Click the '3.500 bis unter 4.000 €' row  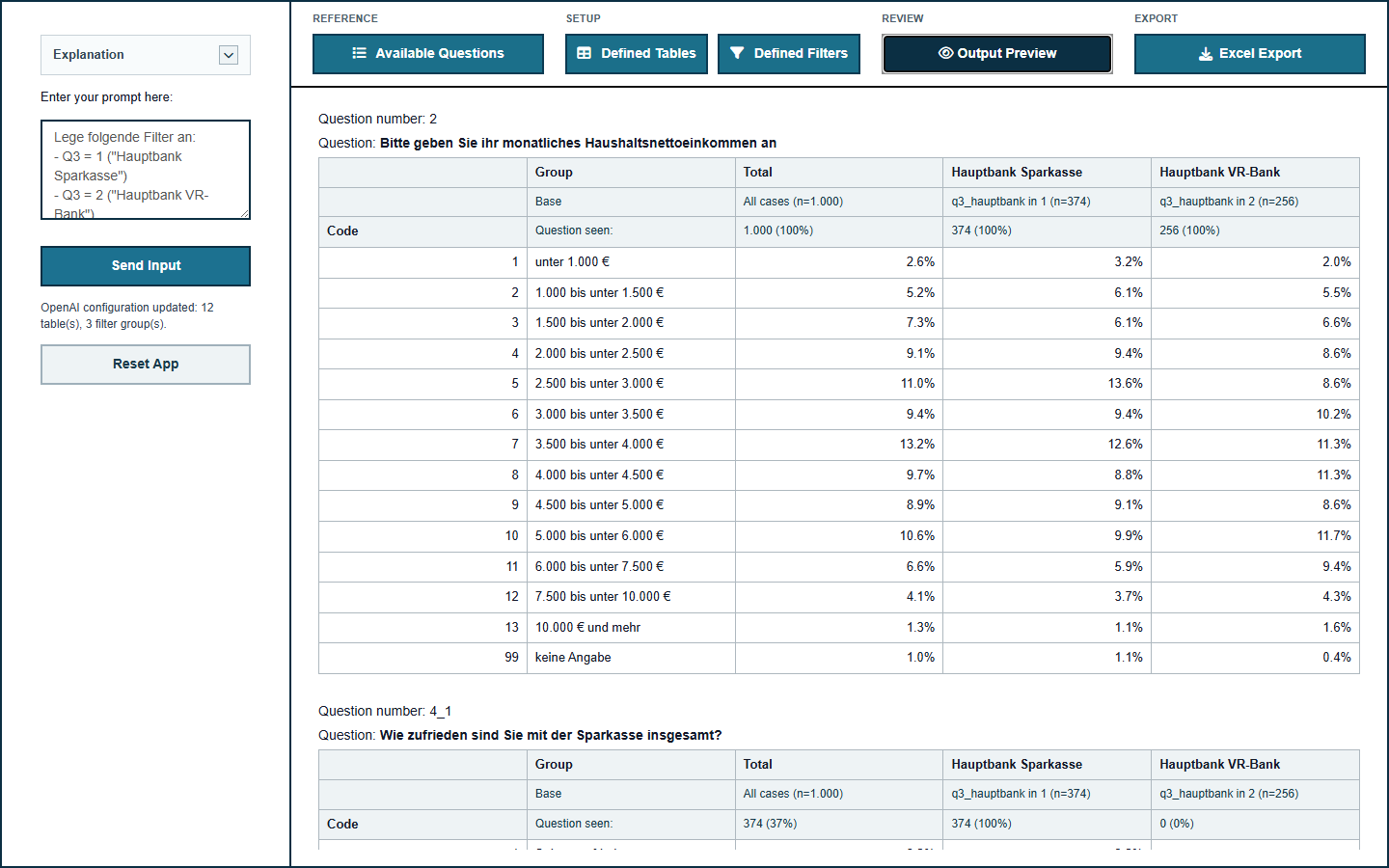(x=838, y=445)
